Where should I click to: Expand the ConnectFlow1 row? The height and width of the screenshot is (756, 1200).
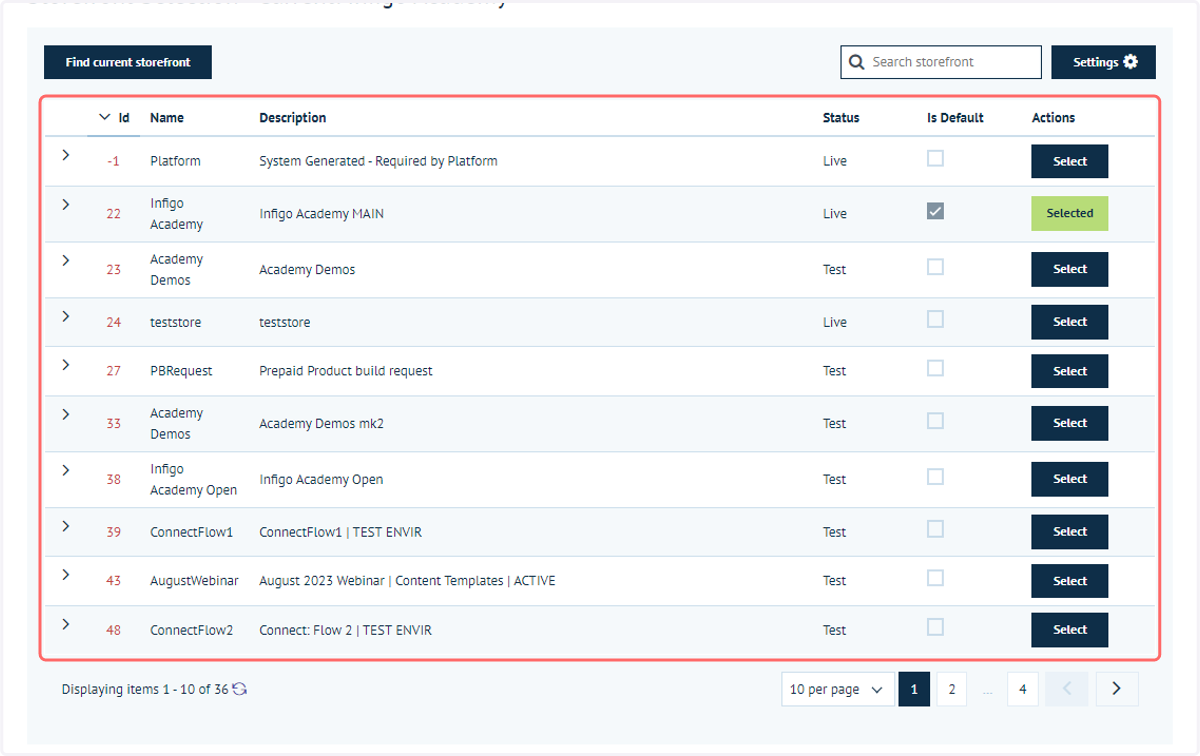(65, 526)
